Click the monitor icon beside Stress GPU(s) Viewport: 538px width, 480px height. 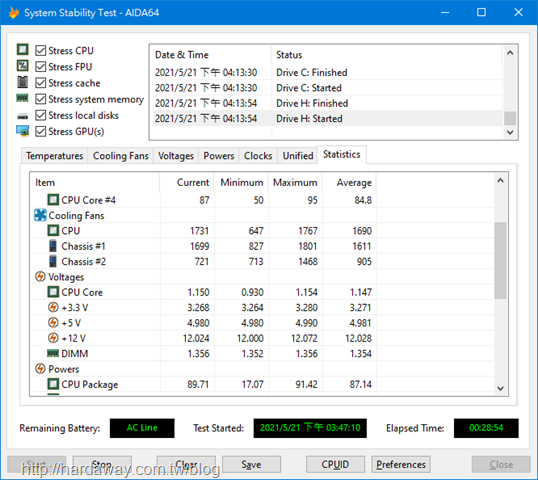pyautogui.click(x=23, y=131)
